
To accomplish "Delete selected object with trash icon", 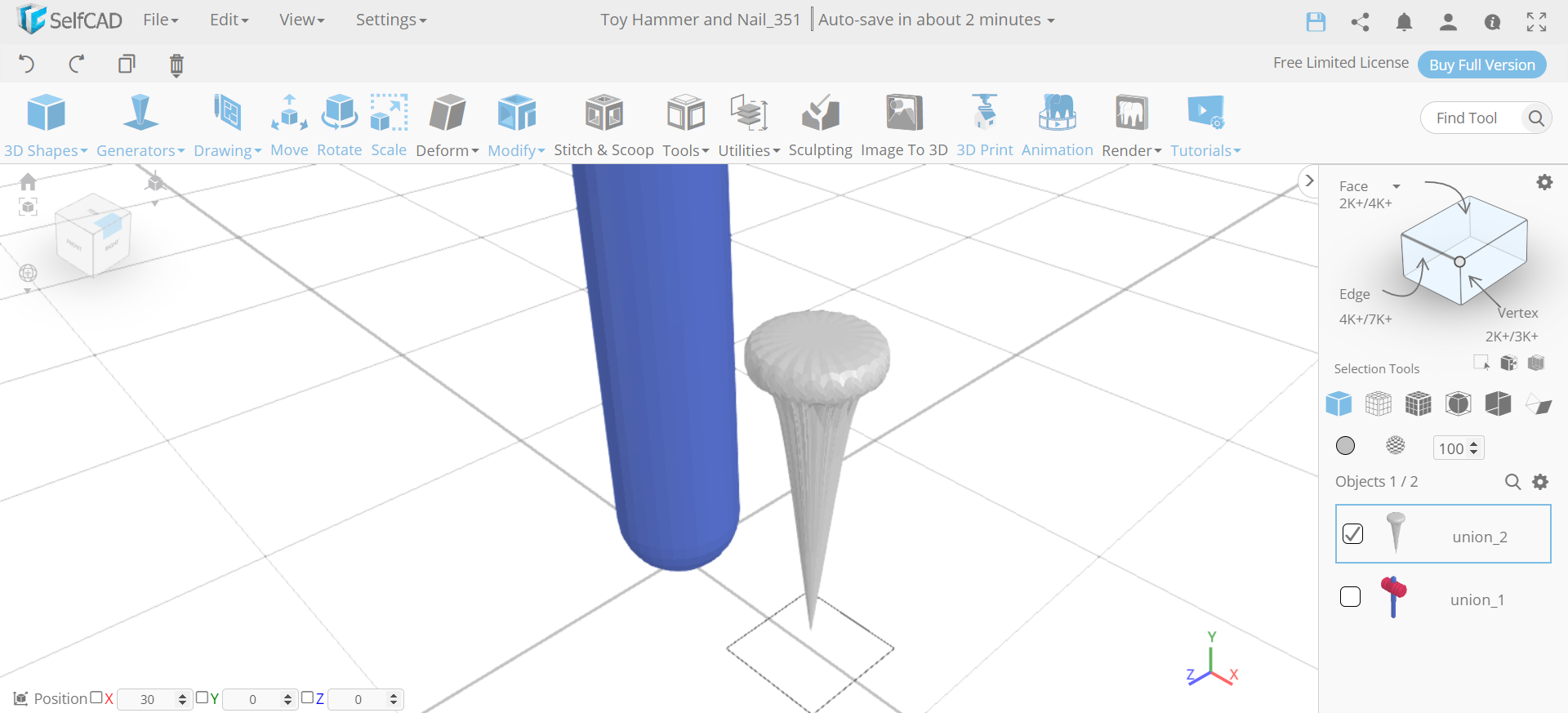I will pos(176,65).
